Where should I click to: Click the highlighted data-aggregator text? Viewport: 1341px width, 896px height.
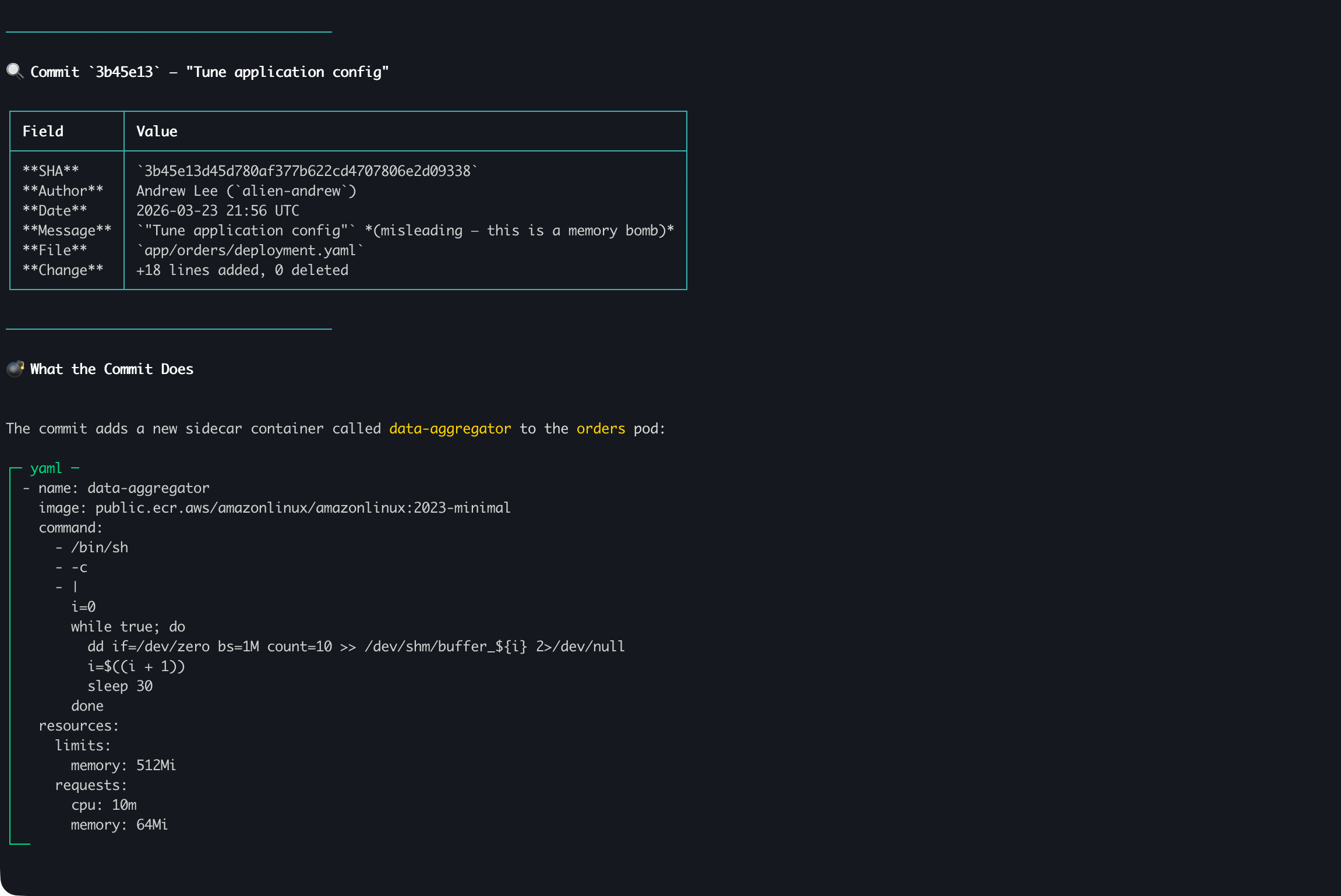(x=450, y=429)
